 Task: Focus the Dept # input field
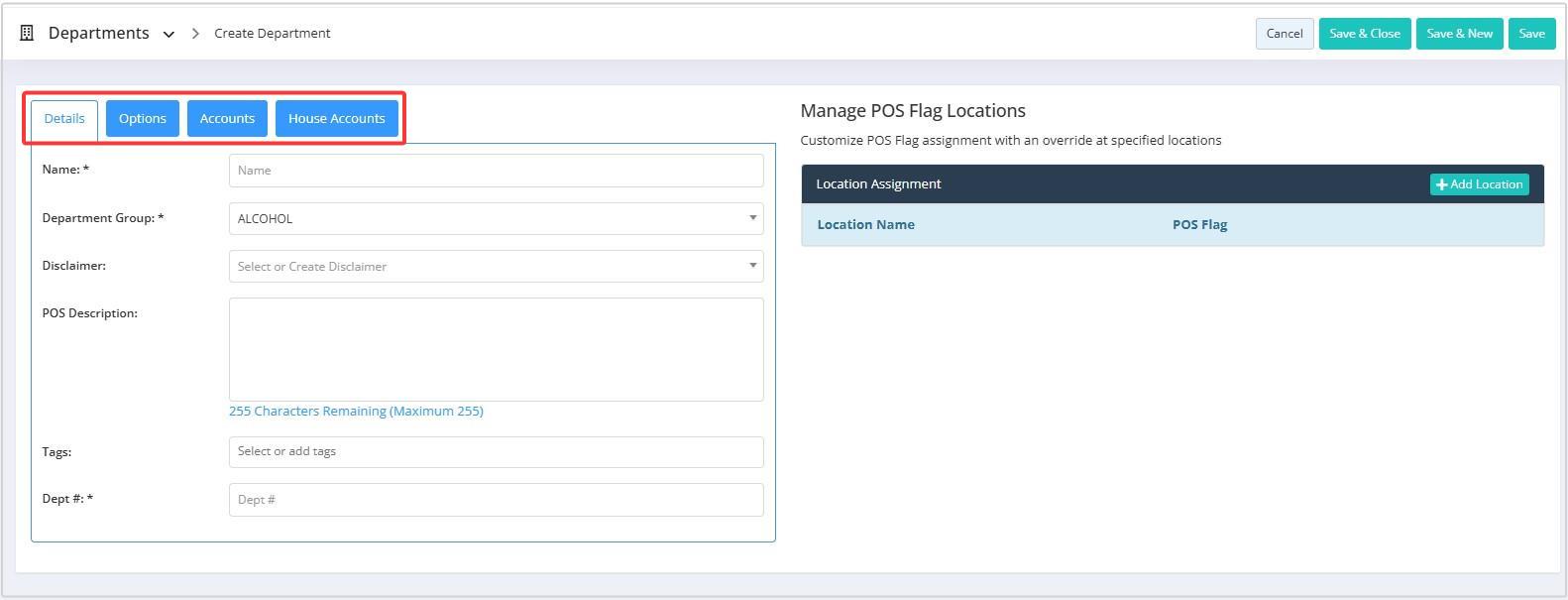pos(496,500)
